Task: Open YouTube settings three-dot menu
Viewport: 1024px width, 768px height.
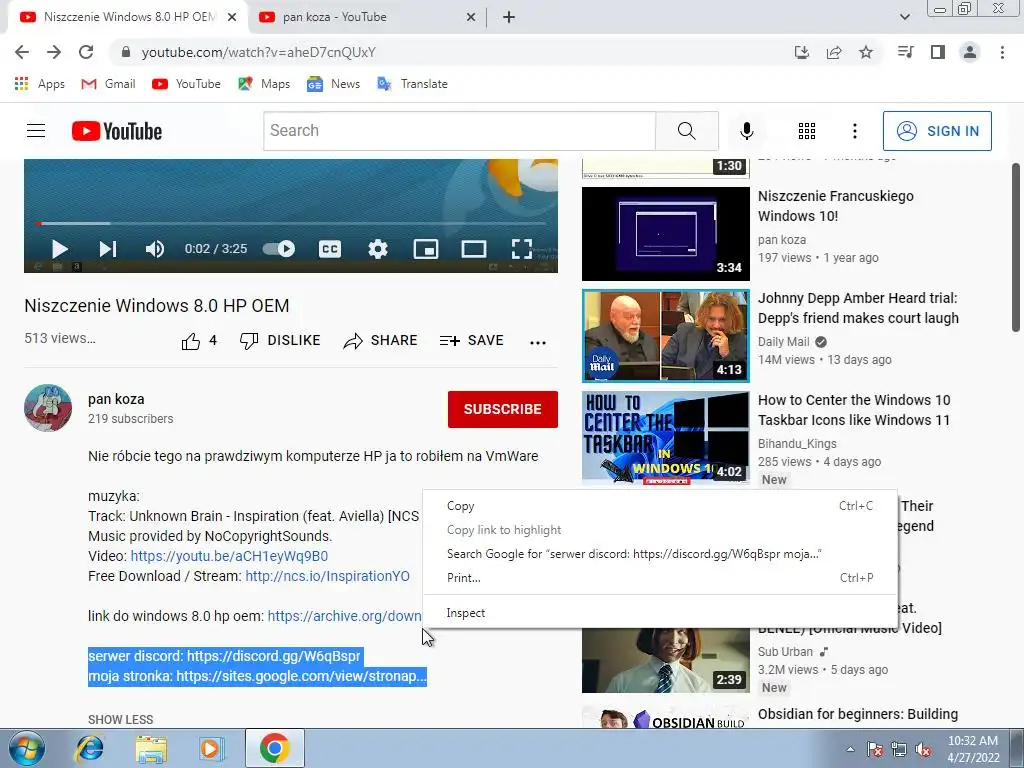Action: [854, 131]
